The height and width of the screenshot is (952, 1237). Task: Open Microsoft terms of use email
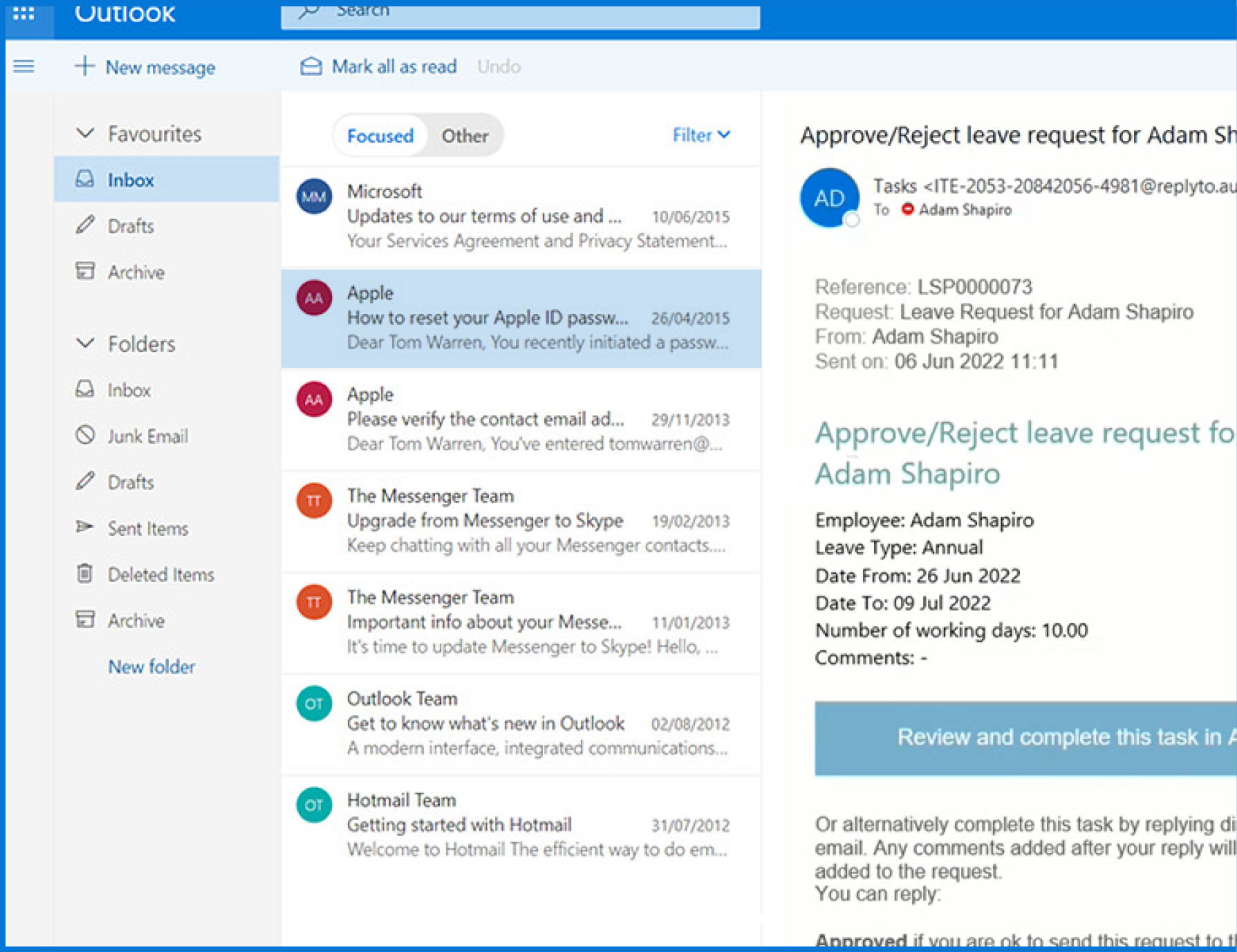521,216
